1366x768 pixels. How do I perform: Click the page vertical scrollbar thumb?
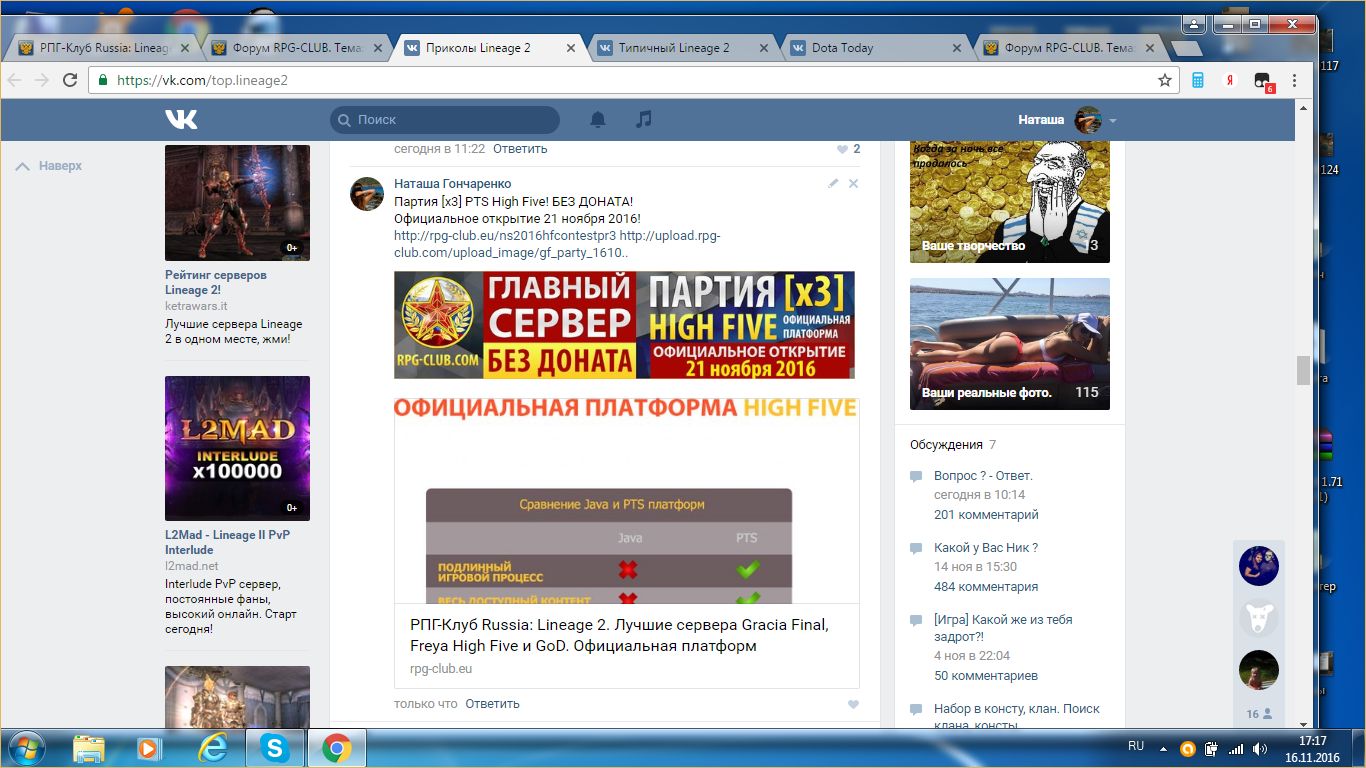tap(1302, 370)
